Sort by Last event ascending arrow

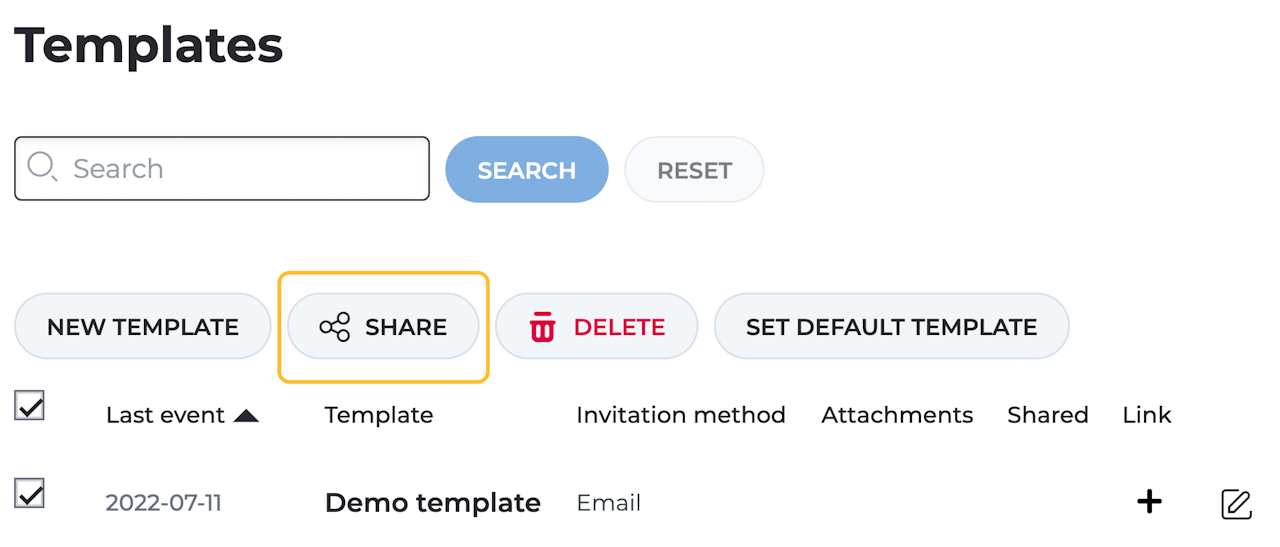click(x=246, y=416)
